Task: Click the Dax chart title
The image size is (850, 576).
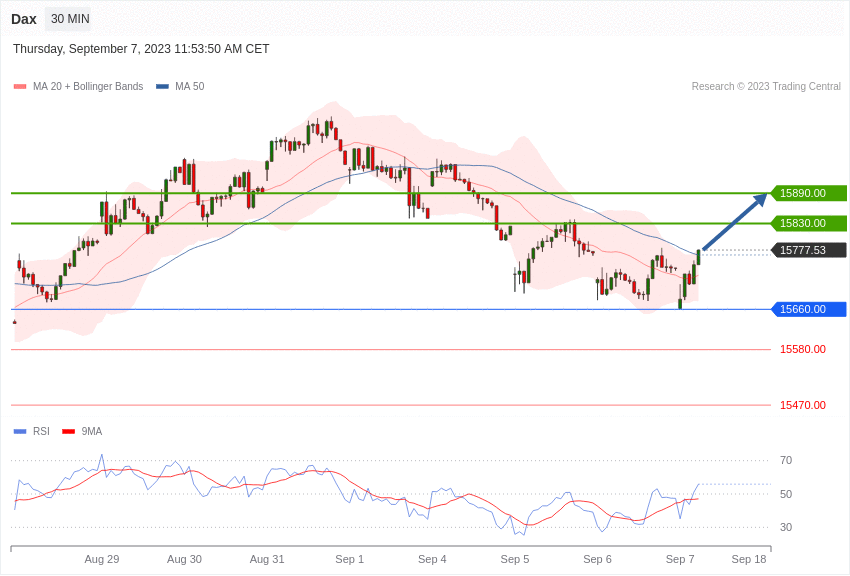Action: click(24, 19)
